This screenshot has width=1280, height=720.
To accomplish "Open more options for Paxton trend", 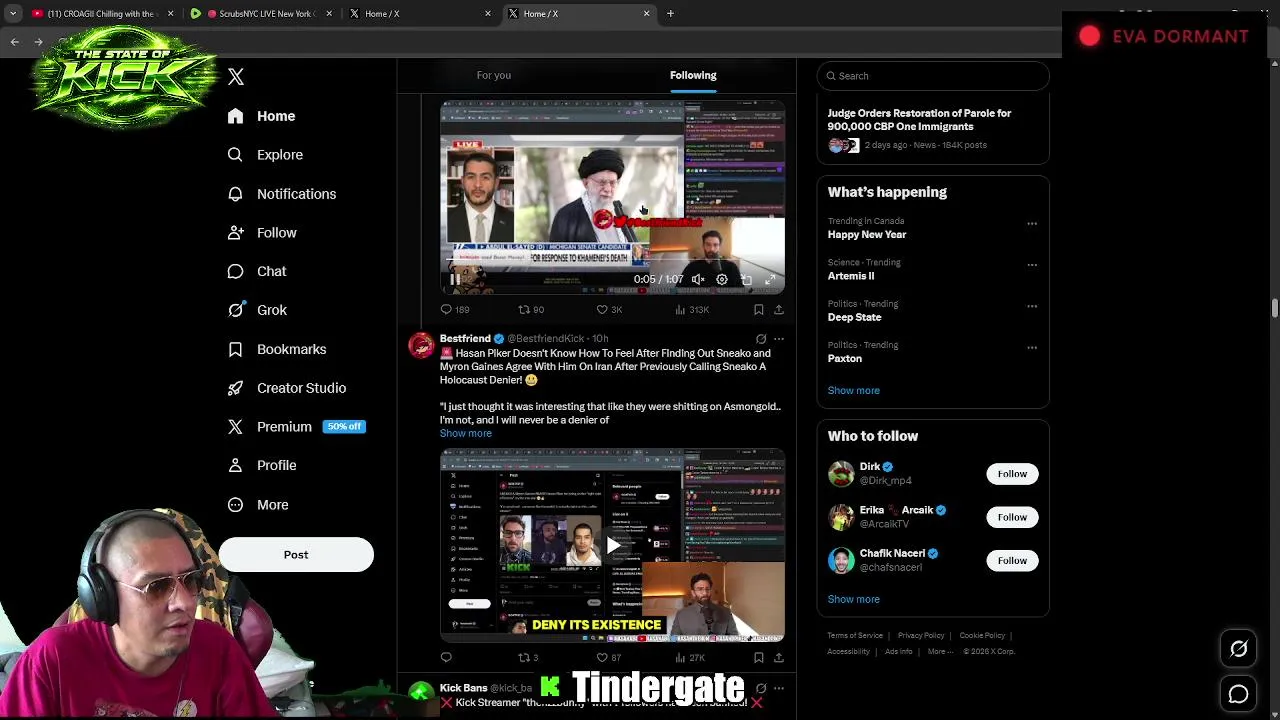I will pos(1032,347).
